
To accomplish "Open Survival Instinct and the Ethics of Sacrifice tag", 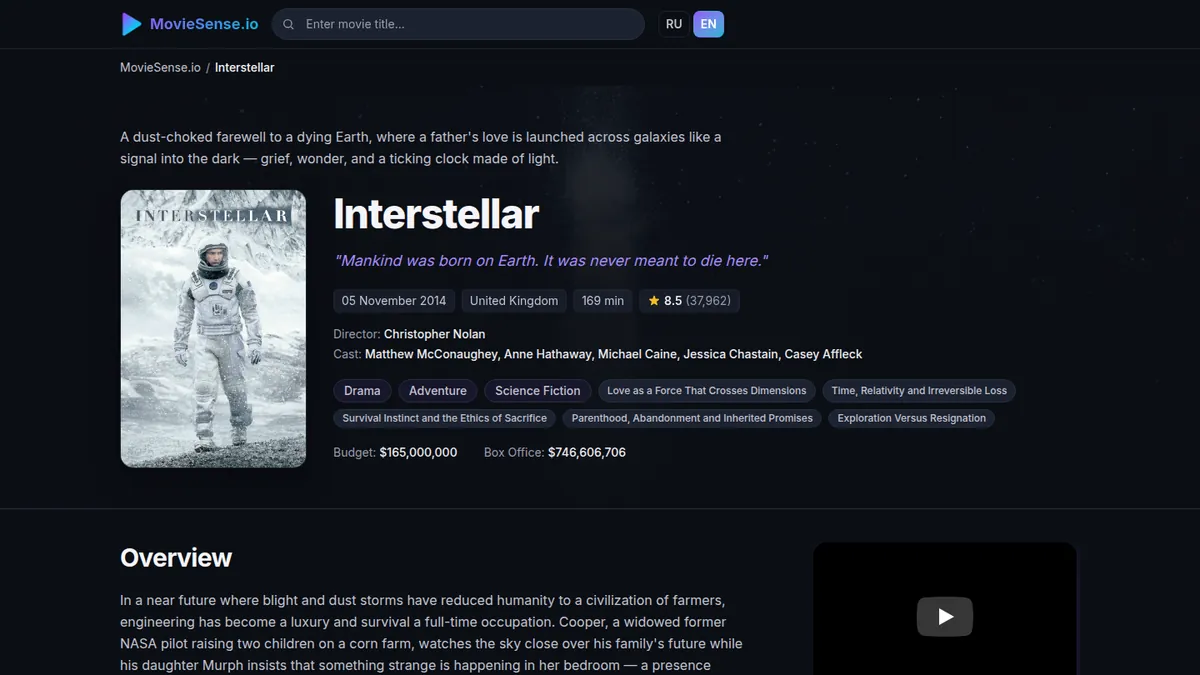I will 445,418.
